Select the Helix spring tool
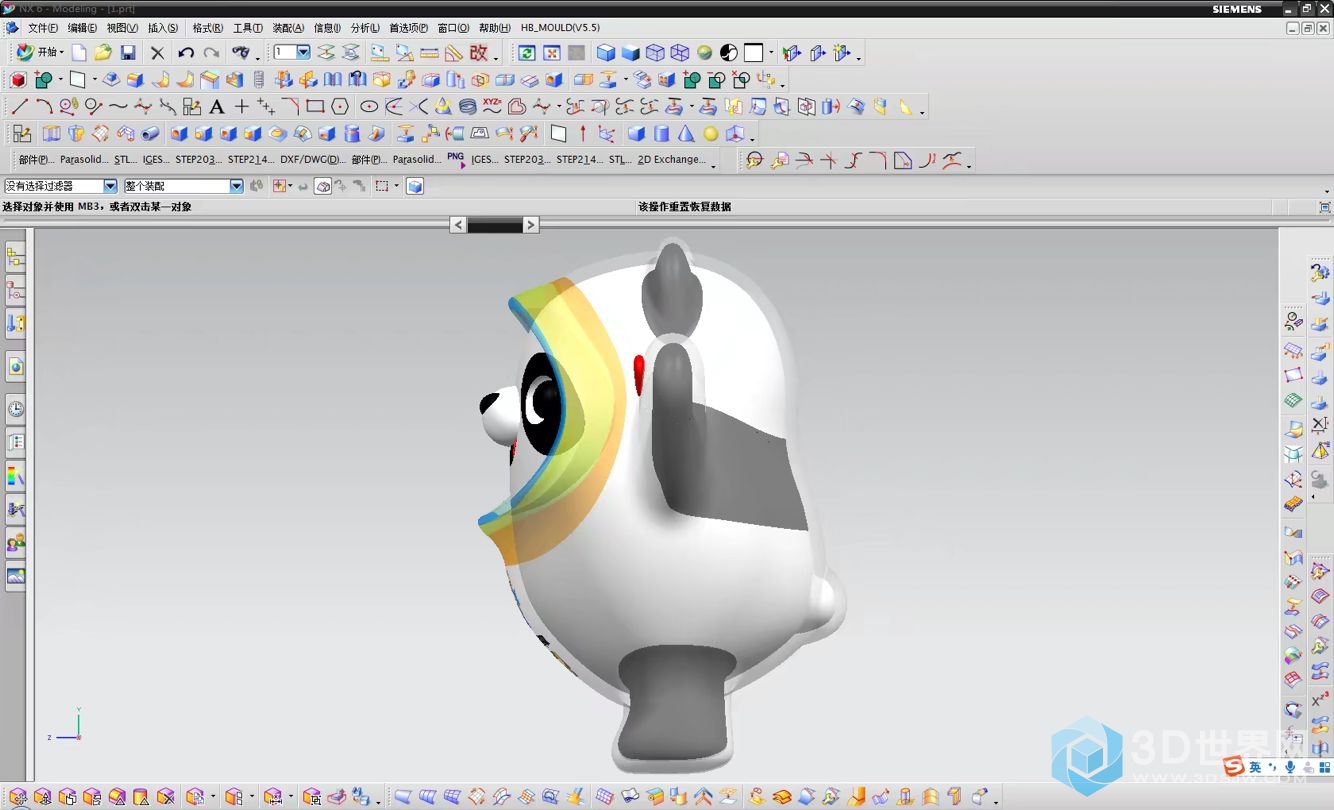The image size is (1334, 810). pos(467,106)
